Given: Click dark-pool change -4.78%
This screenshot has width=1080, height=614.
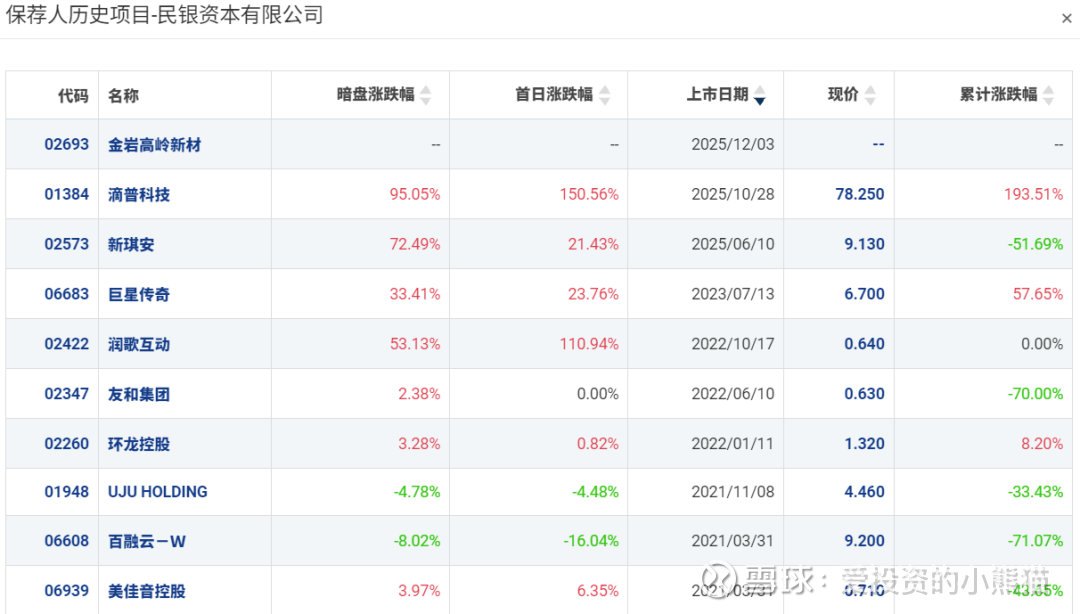Looking at the screenshot, I should click(x=417, y=492).
